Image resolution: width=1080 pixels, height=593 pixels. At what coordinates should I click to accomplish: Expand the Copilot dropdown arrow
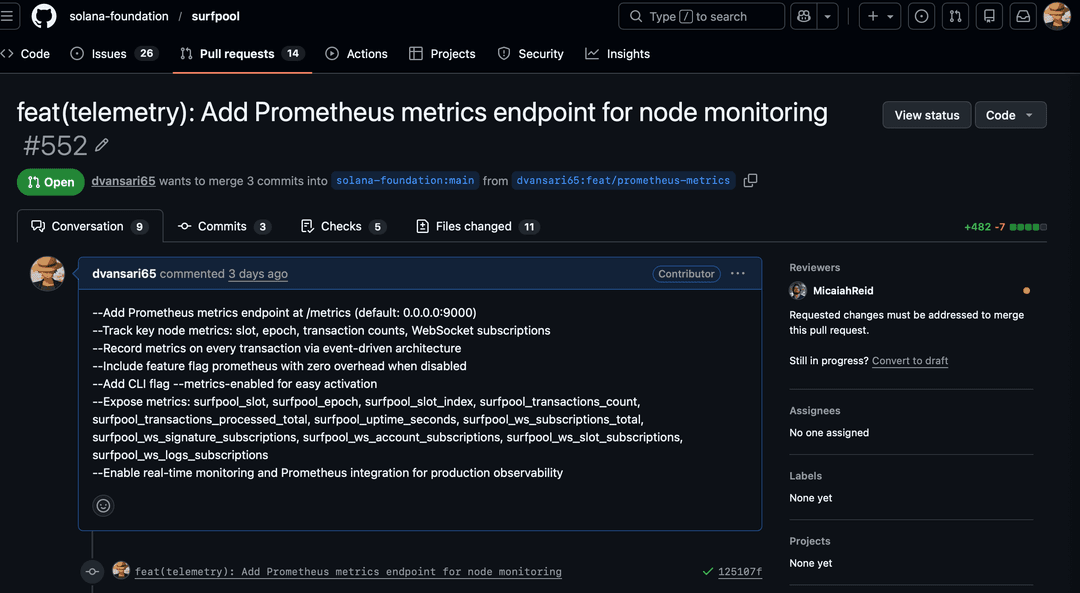828,16
